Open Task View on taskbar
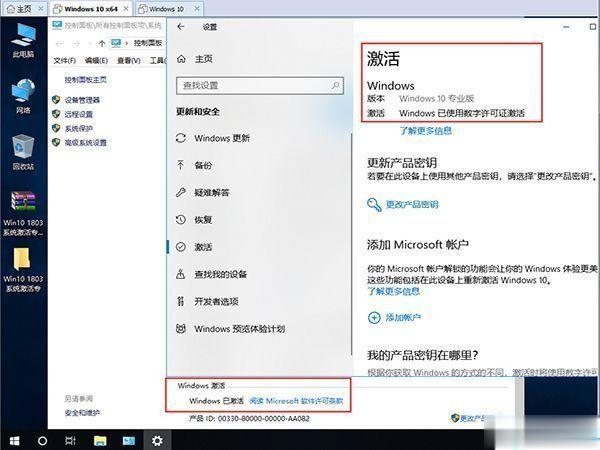Image resolution: width=600 pixels, height=450 pixels. point(70,441)
